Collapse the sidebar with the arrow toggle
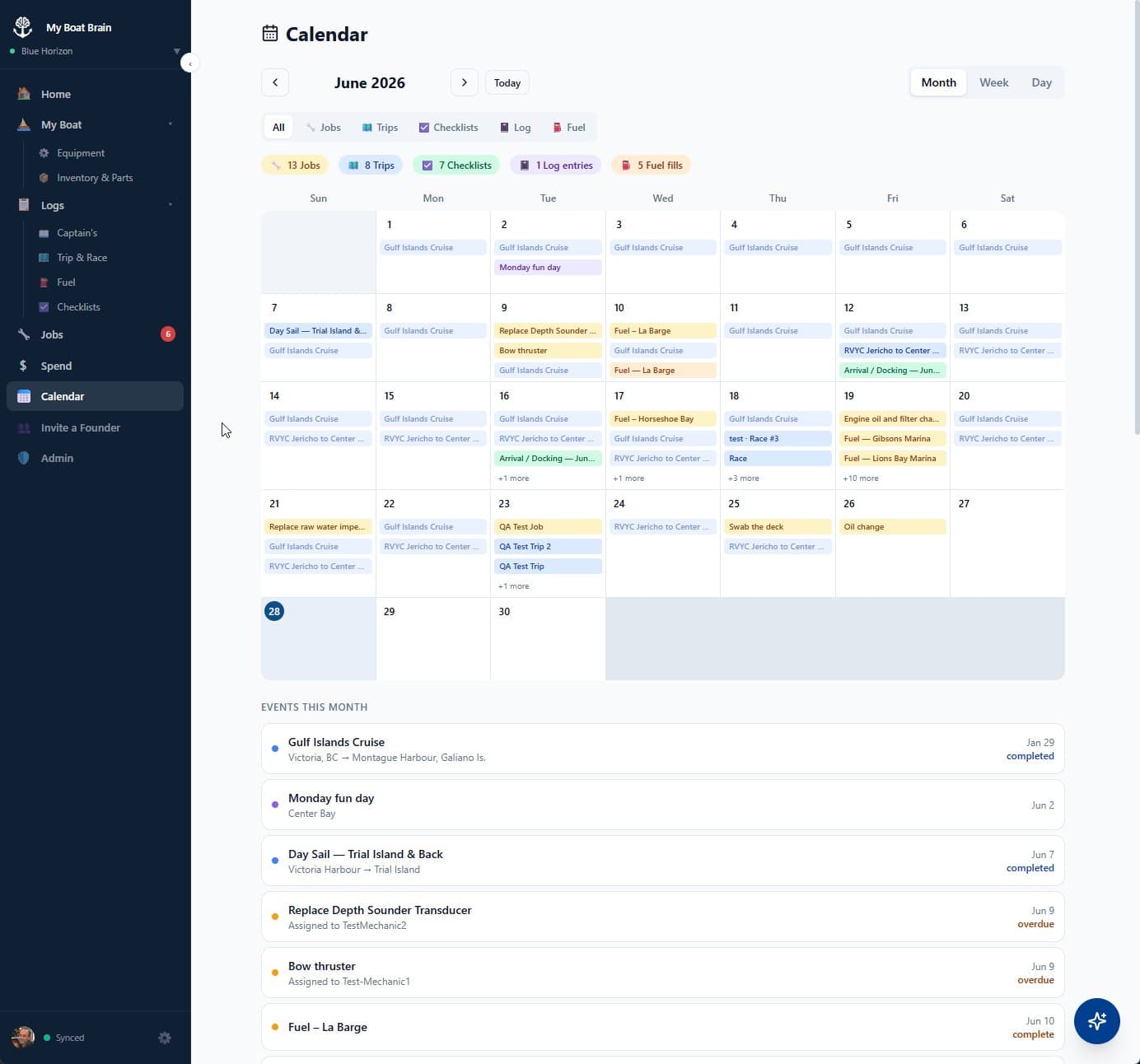Screen dimensions: 1140x1064 point(189,63)
